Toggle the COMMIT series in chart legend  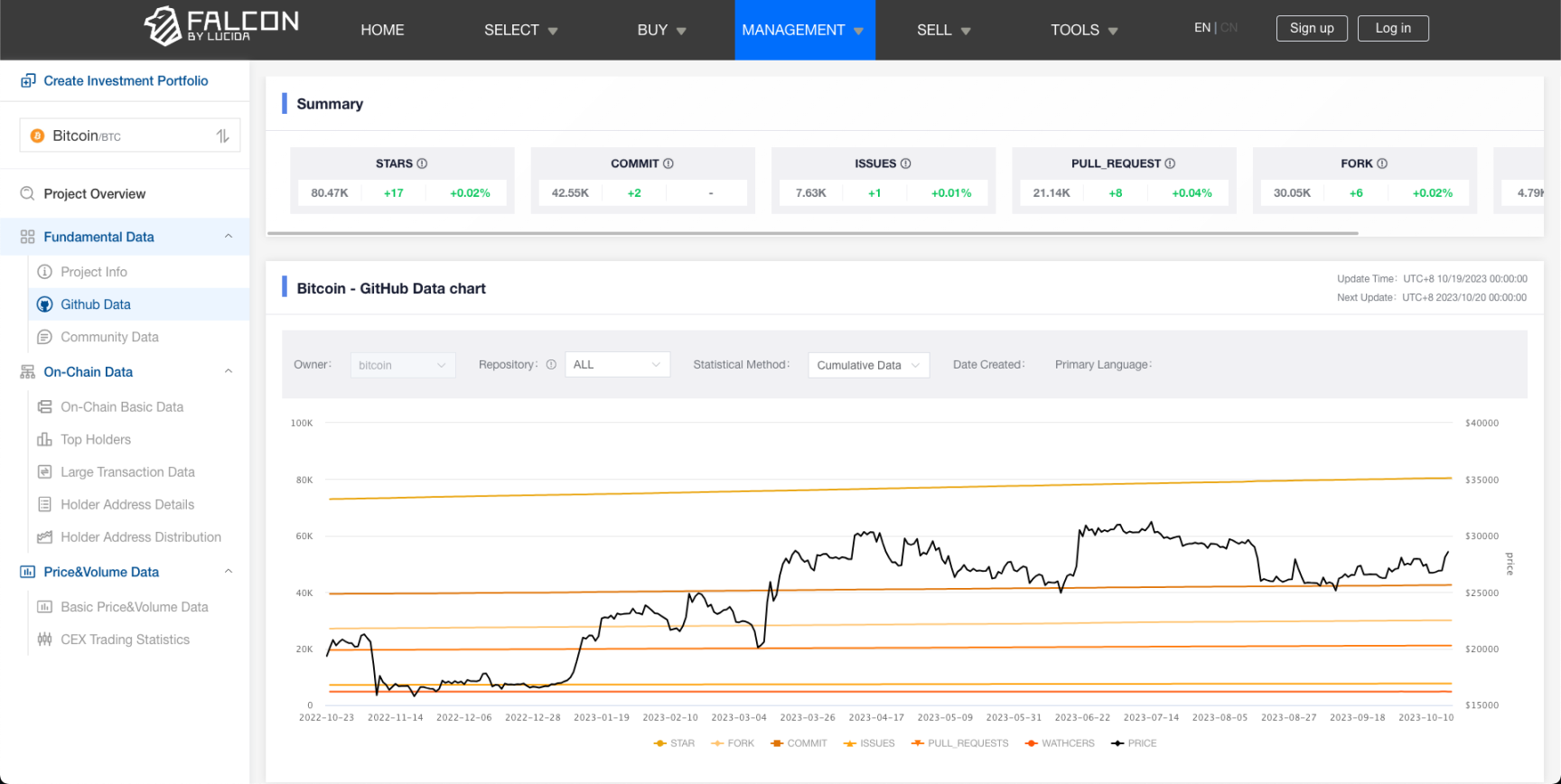pos(799,743)
